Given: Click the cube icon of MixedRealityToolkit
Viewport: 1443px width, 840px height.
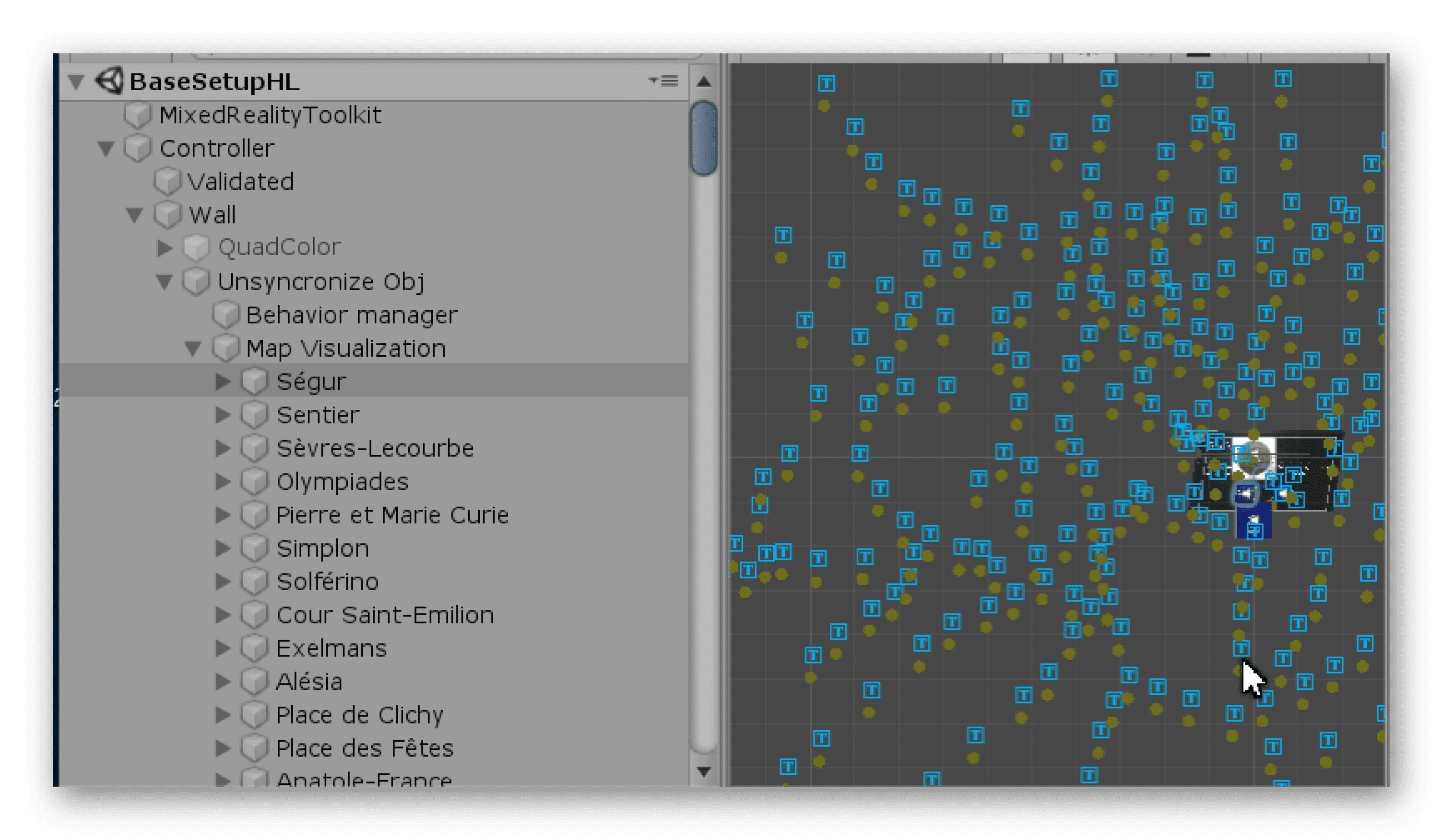Looking at the screenshot, I should (x=138, y=115).
